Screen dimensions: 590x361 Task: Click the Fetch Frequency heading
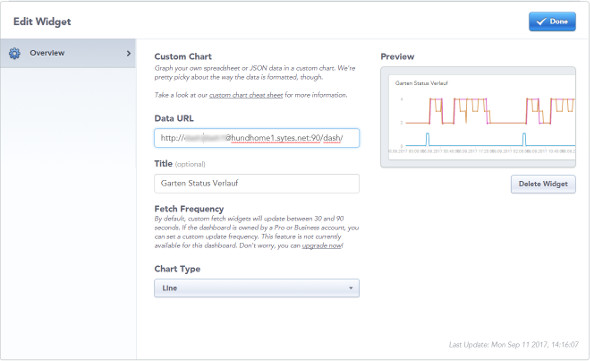click(189, 209)
